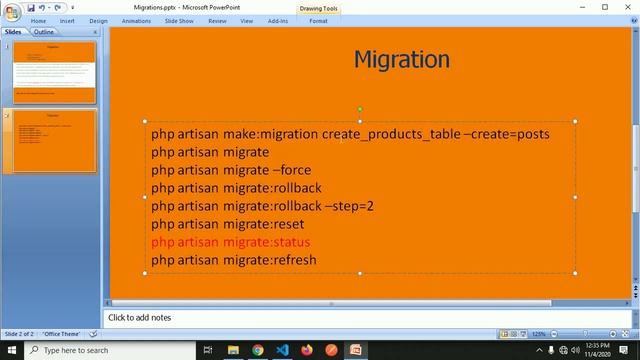Run the spell check status icon
This screenshot has height=360, width=640.
pyautogui.click(x=93, y=334)
